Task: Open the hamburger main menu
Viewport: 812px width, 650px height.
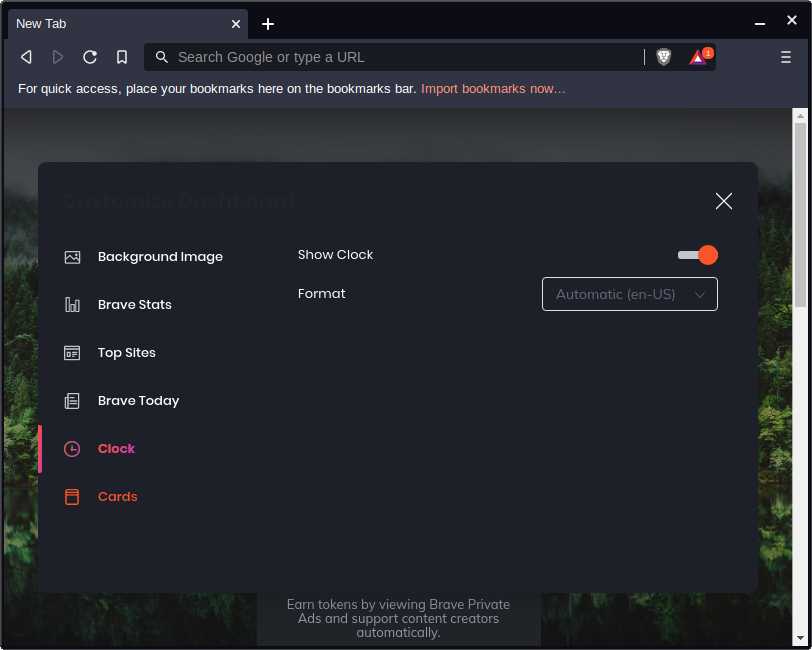Action: [x=786, y=57]
